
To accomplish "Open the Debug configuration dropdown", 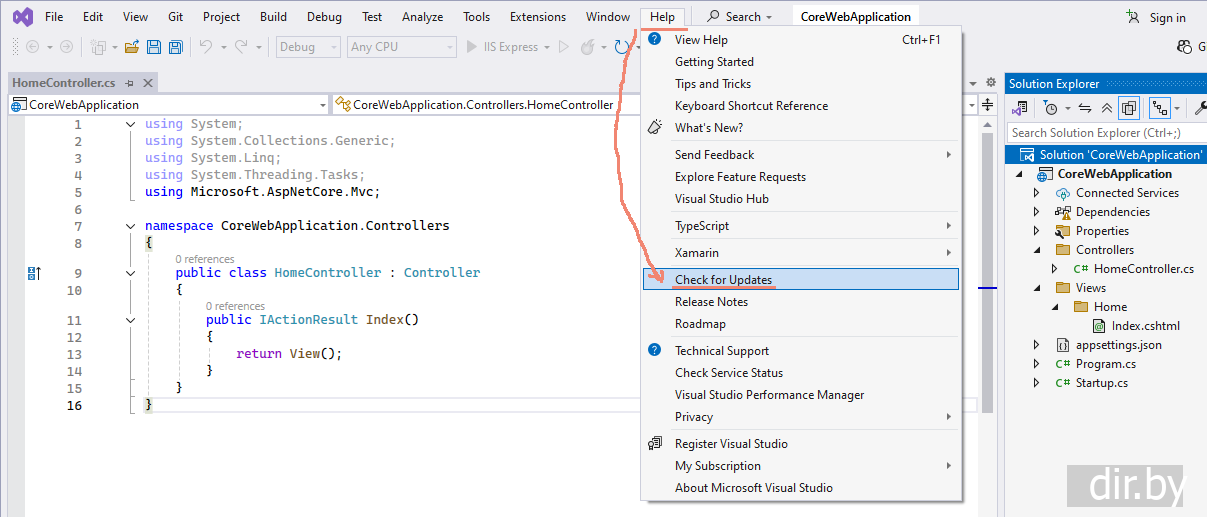I will coord(308,47).
